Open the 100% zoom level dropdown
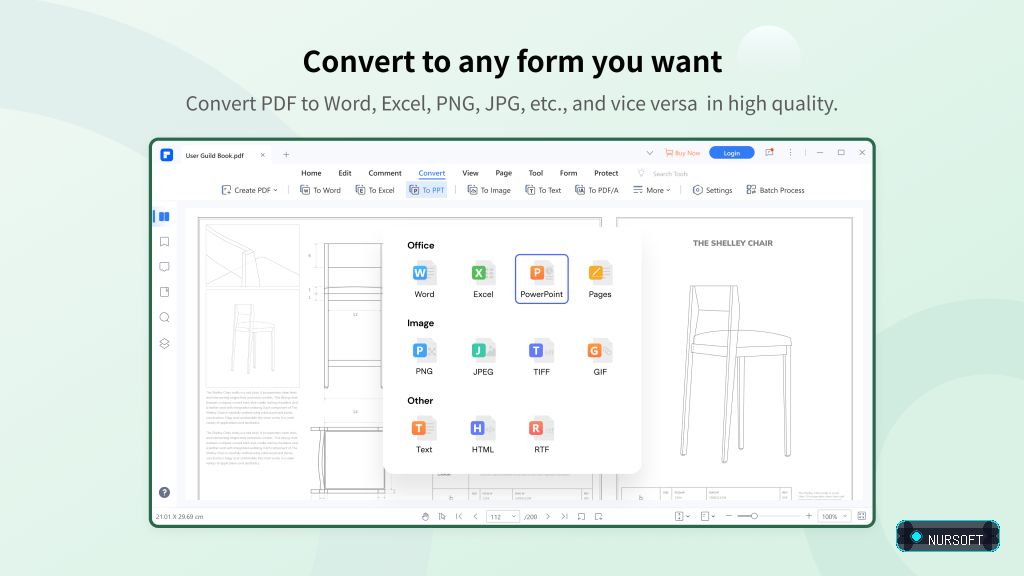Image resolution: width=1024 pixels, height=576 pixels. coord(834,517)
